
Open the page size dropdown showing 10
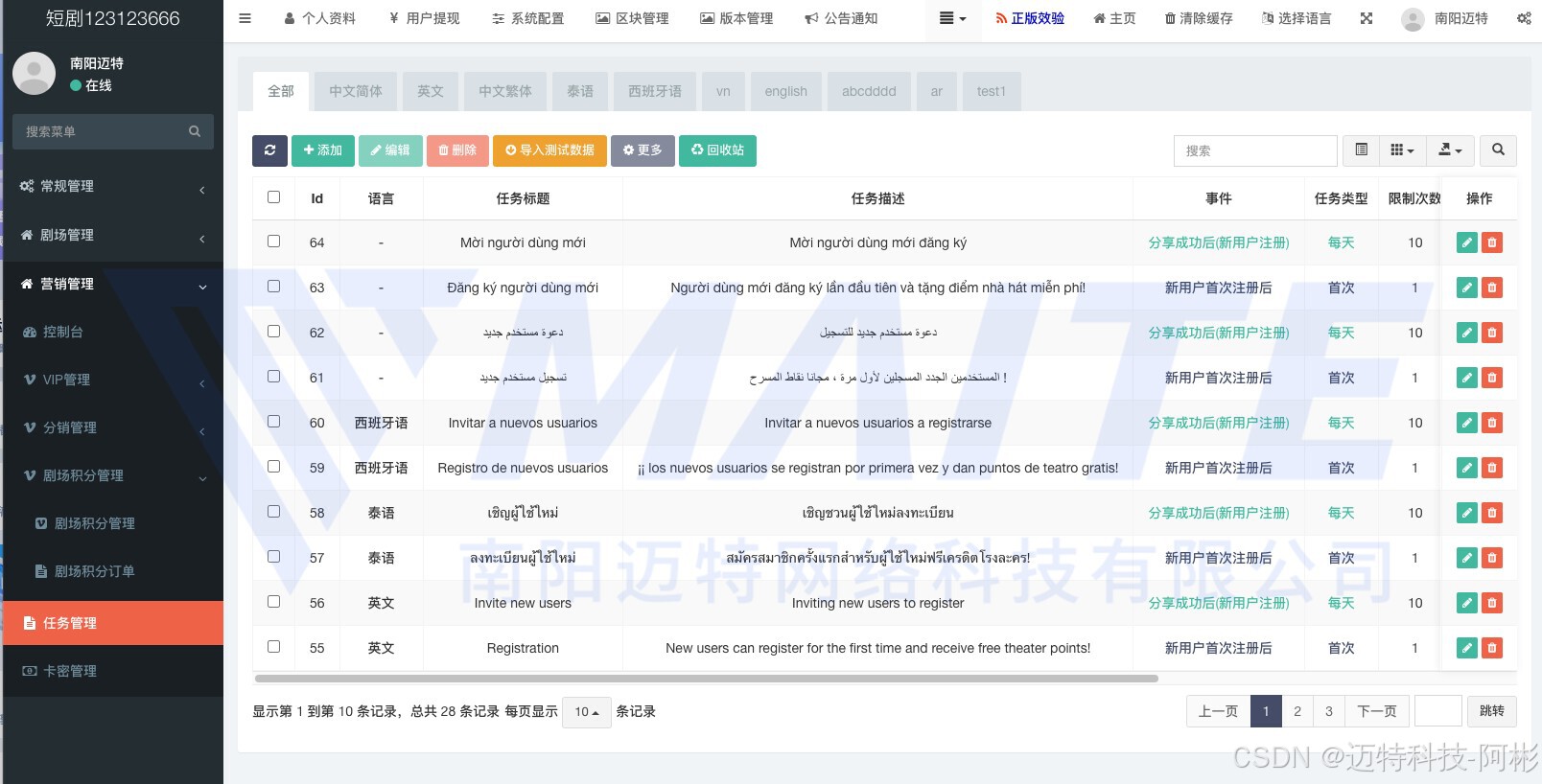pos(586,712)
